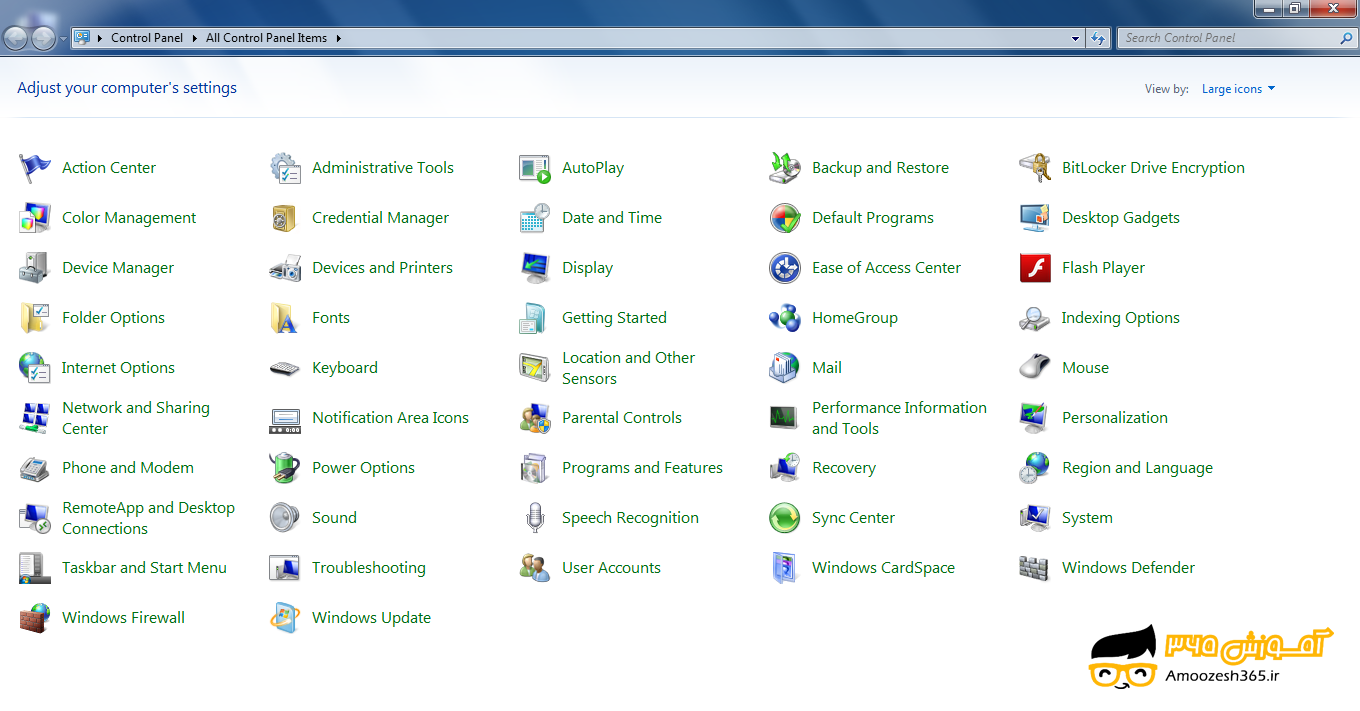Viewport: 1360px width, 711px height.
Task: Click the HomeGroup spheres icon
Action: [x=785, y=318]
